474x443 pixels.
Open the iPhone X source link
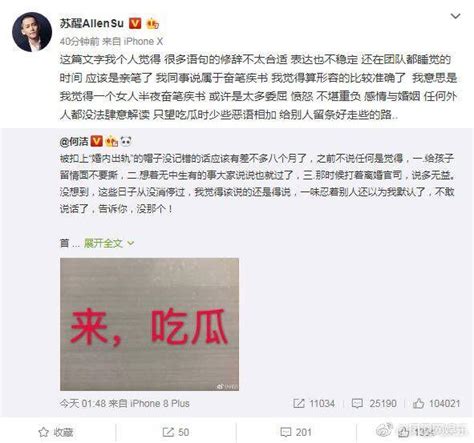[x=143, y=41]
